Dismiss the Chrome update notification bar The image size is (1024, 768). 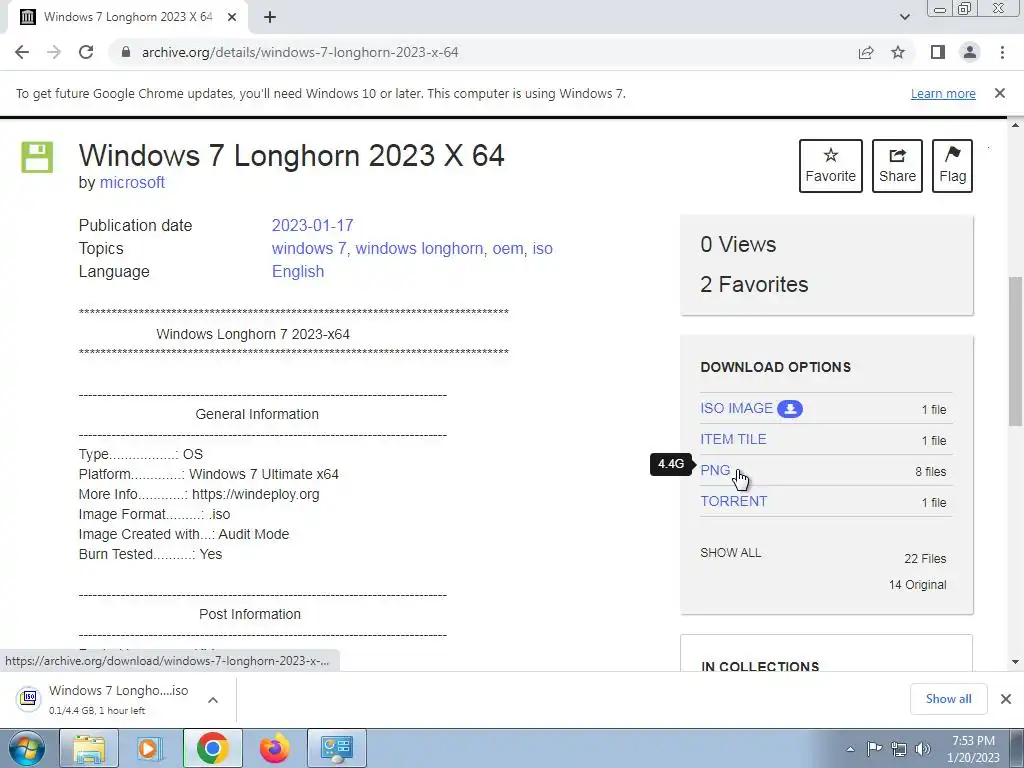1000,93
